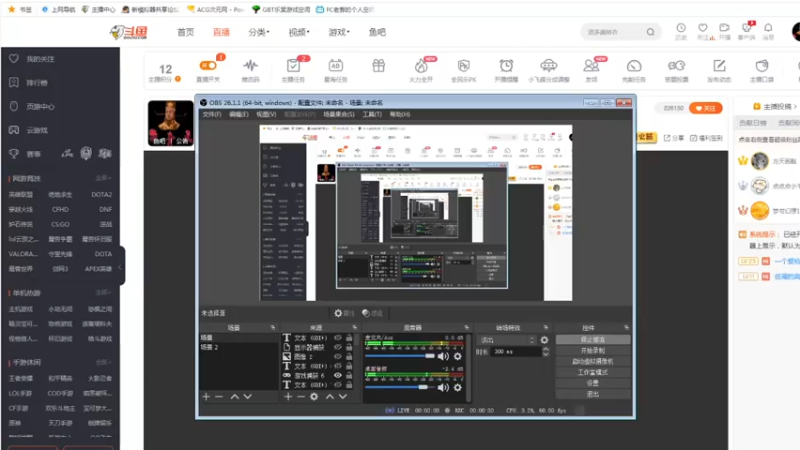Move the scene up with the scenes arrow
The width and height of the screenshot is (800, 450).
pyautogui.click(x=235, y=396)
